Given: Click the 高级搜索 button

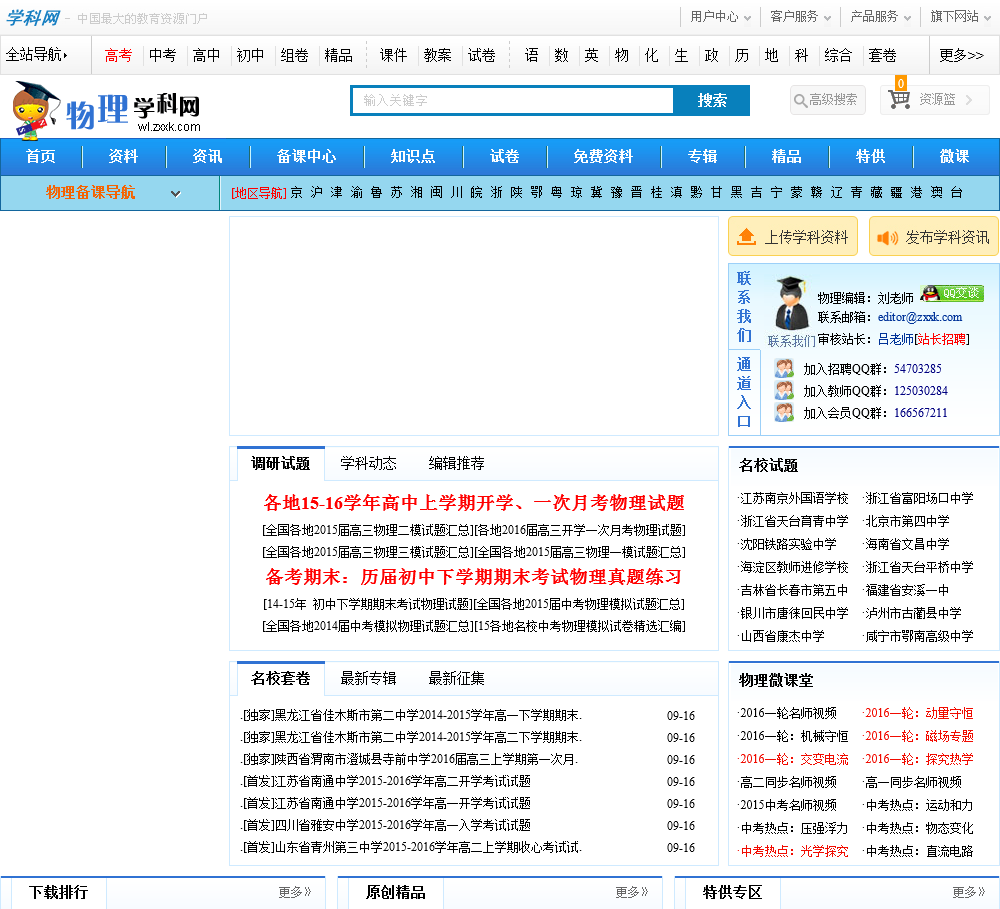Looking at the screenshot, I should 828,100.
